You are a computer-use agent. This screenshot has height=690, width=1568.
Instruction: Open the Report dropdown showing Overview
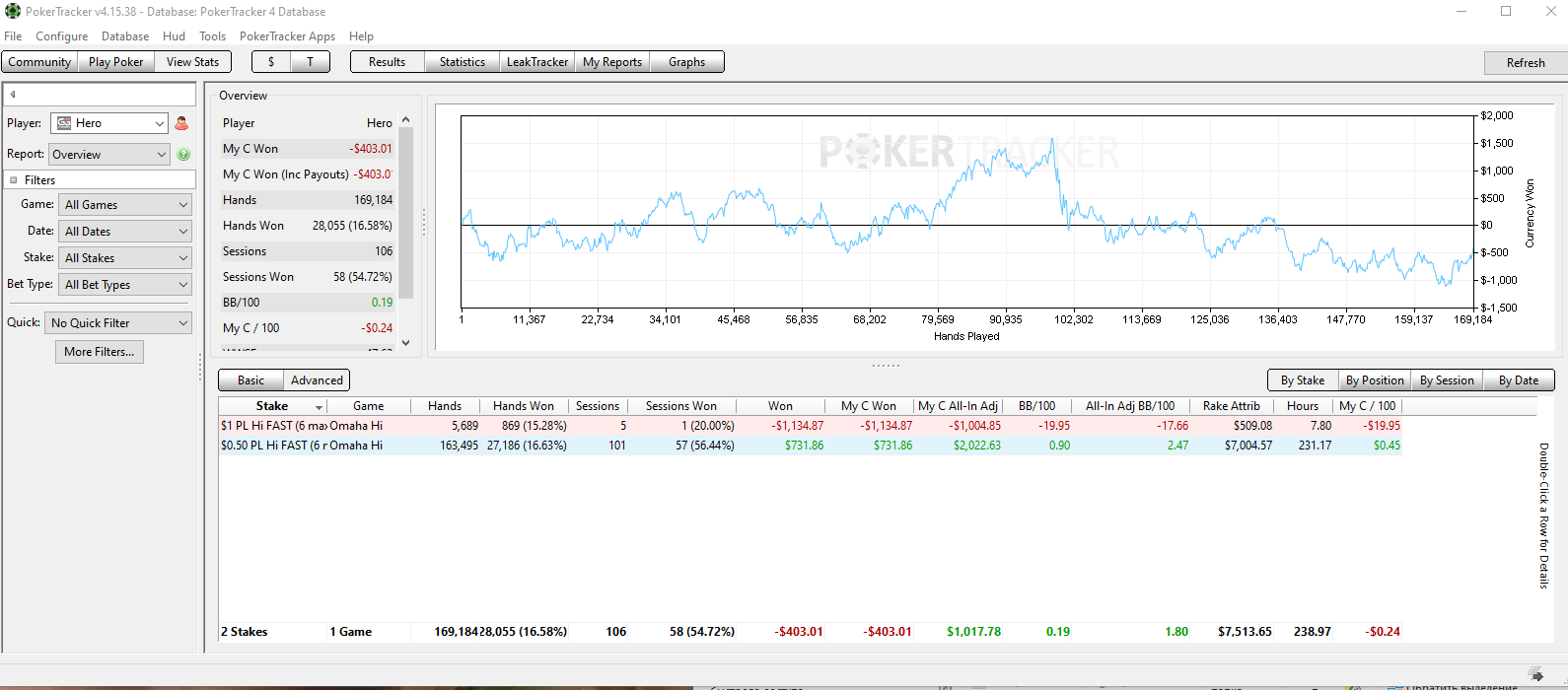coord(109,155)
